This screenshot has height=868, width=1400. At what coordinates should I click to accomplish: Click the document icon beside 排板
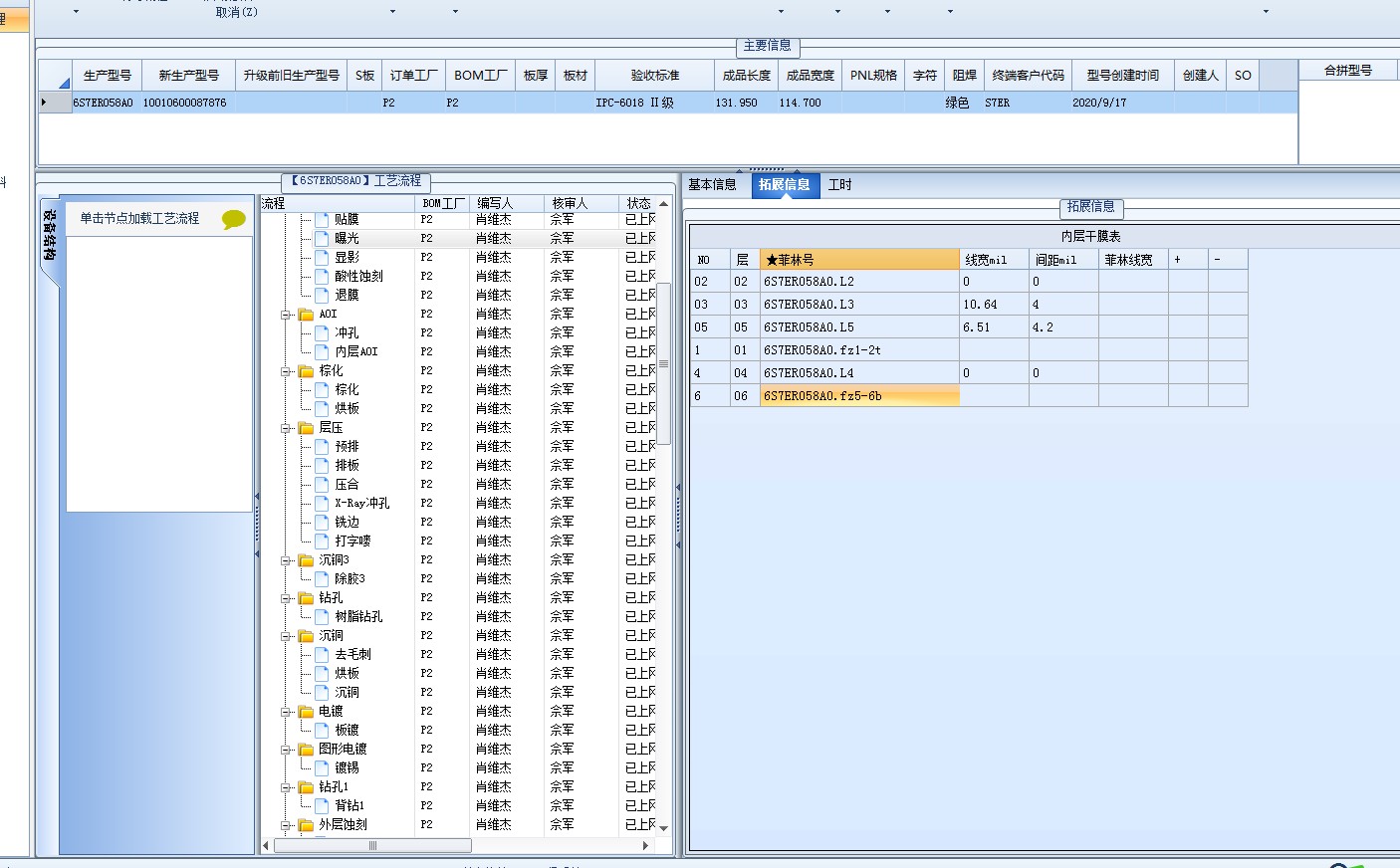pos(323,465)
